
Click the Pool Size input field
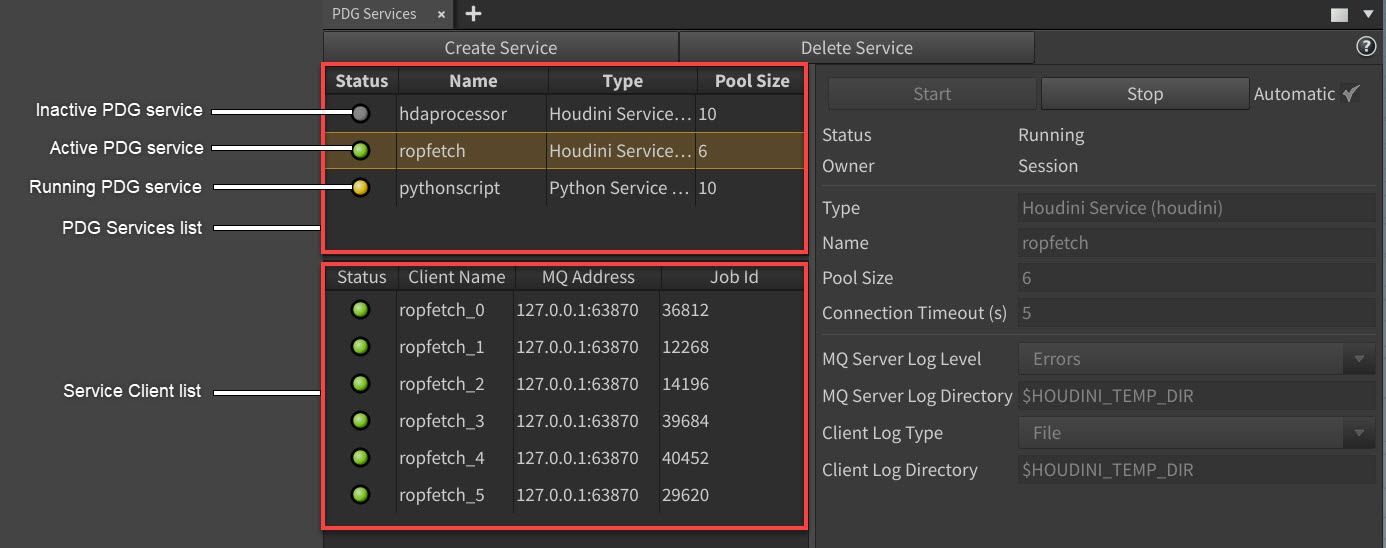1196,278
